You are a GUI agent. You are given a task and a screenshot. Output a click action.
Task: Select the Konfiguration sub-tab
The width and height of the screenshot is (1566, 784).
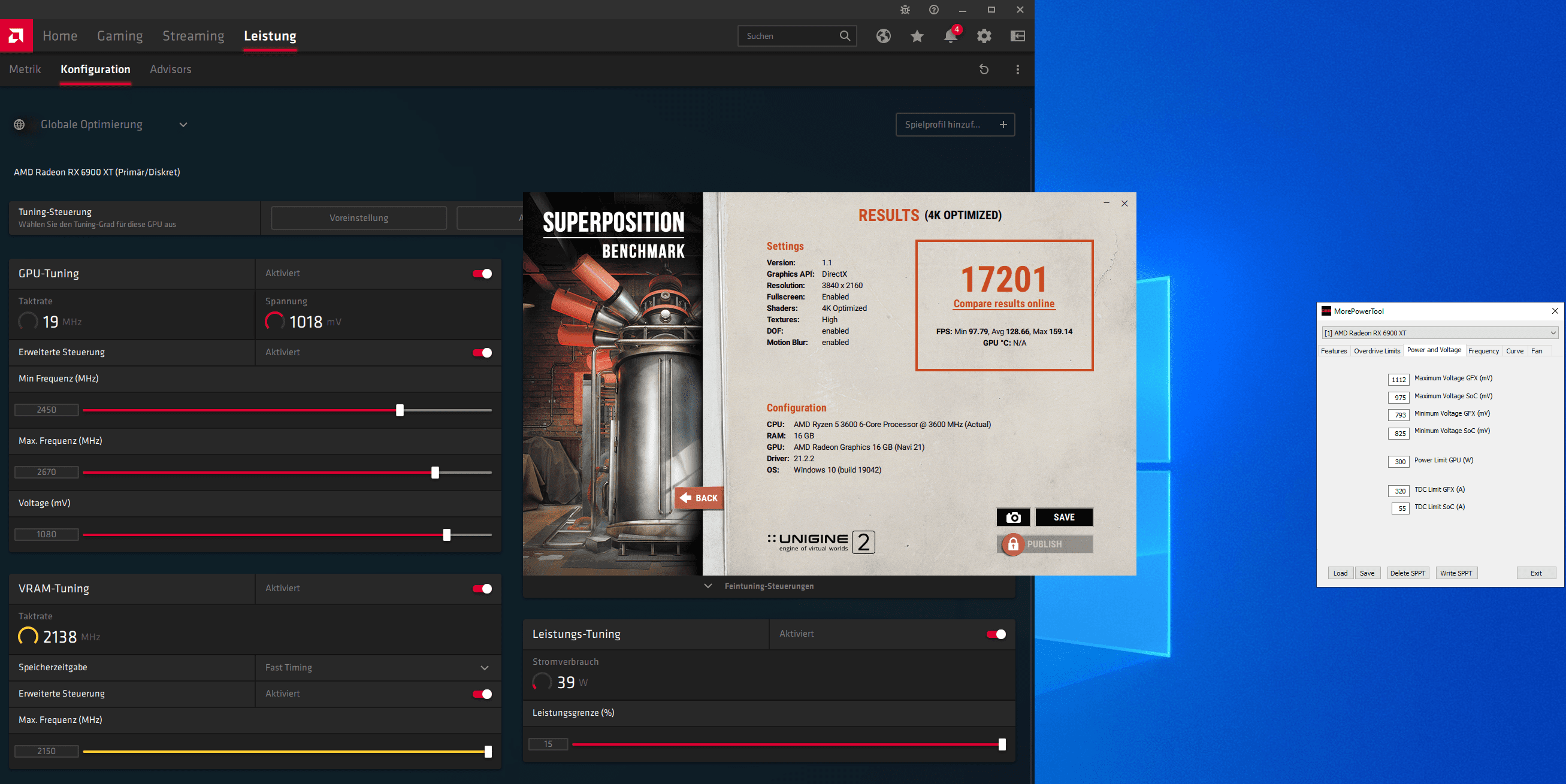95,69
